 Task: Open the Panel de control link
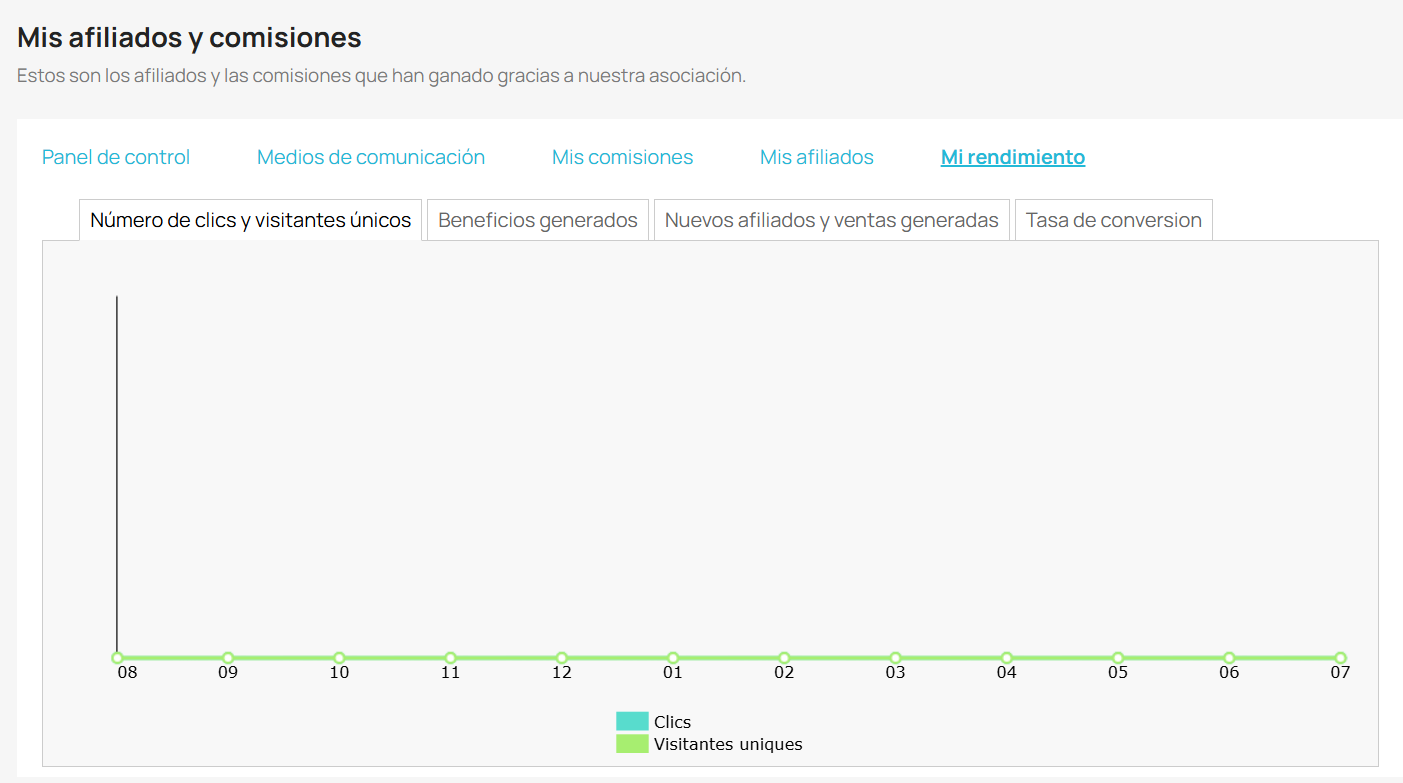click(x=116, y=157)
